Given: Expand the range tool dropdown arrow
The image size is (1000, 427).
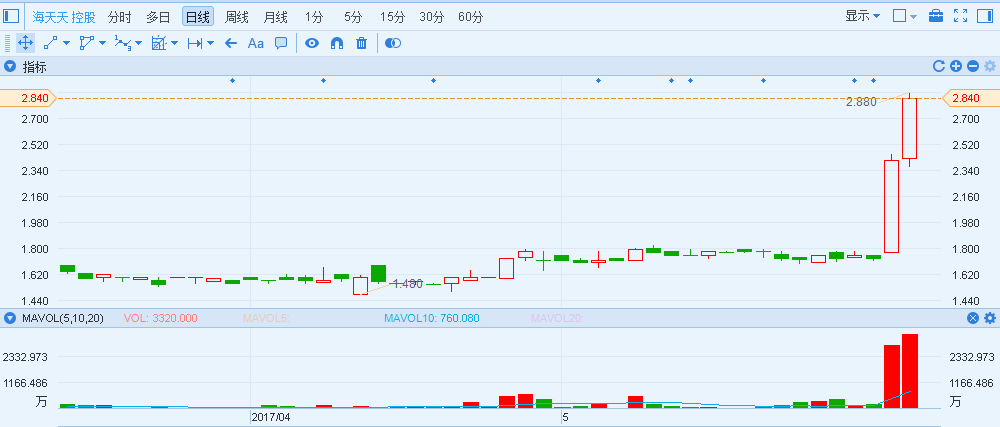Looking at the screenshot, I should click(x=210, y=44).
